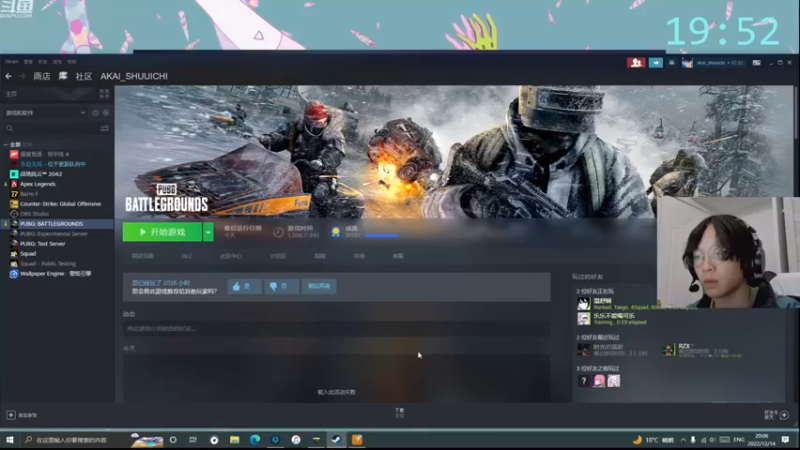Image resolution: width=800 pixels, height=450 pixels.
Task: Click the 主页 library home button
Action: (48, 94)
